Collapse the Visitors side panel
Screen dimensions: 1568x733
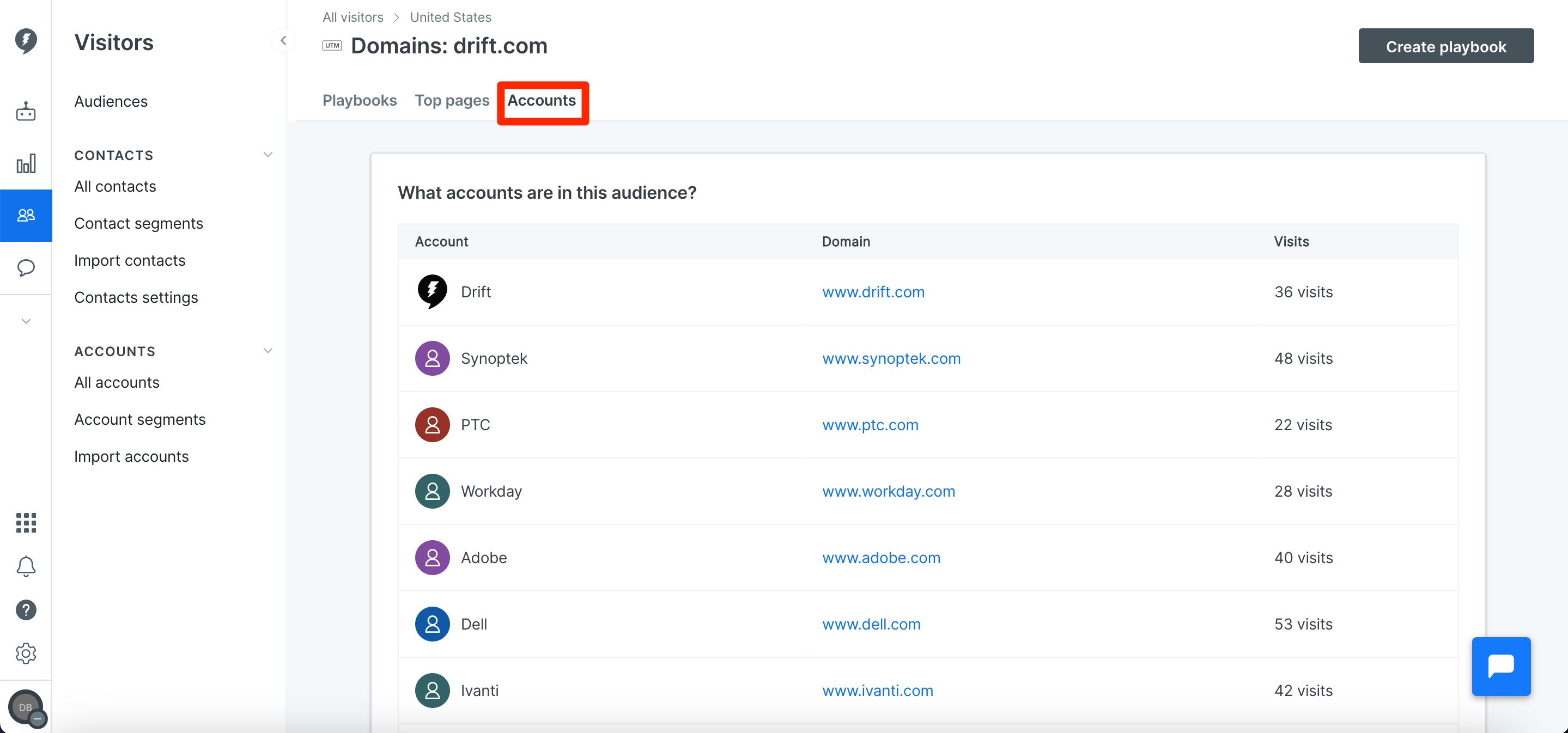pyautogui.click(x=283, y=41)
